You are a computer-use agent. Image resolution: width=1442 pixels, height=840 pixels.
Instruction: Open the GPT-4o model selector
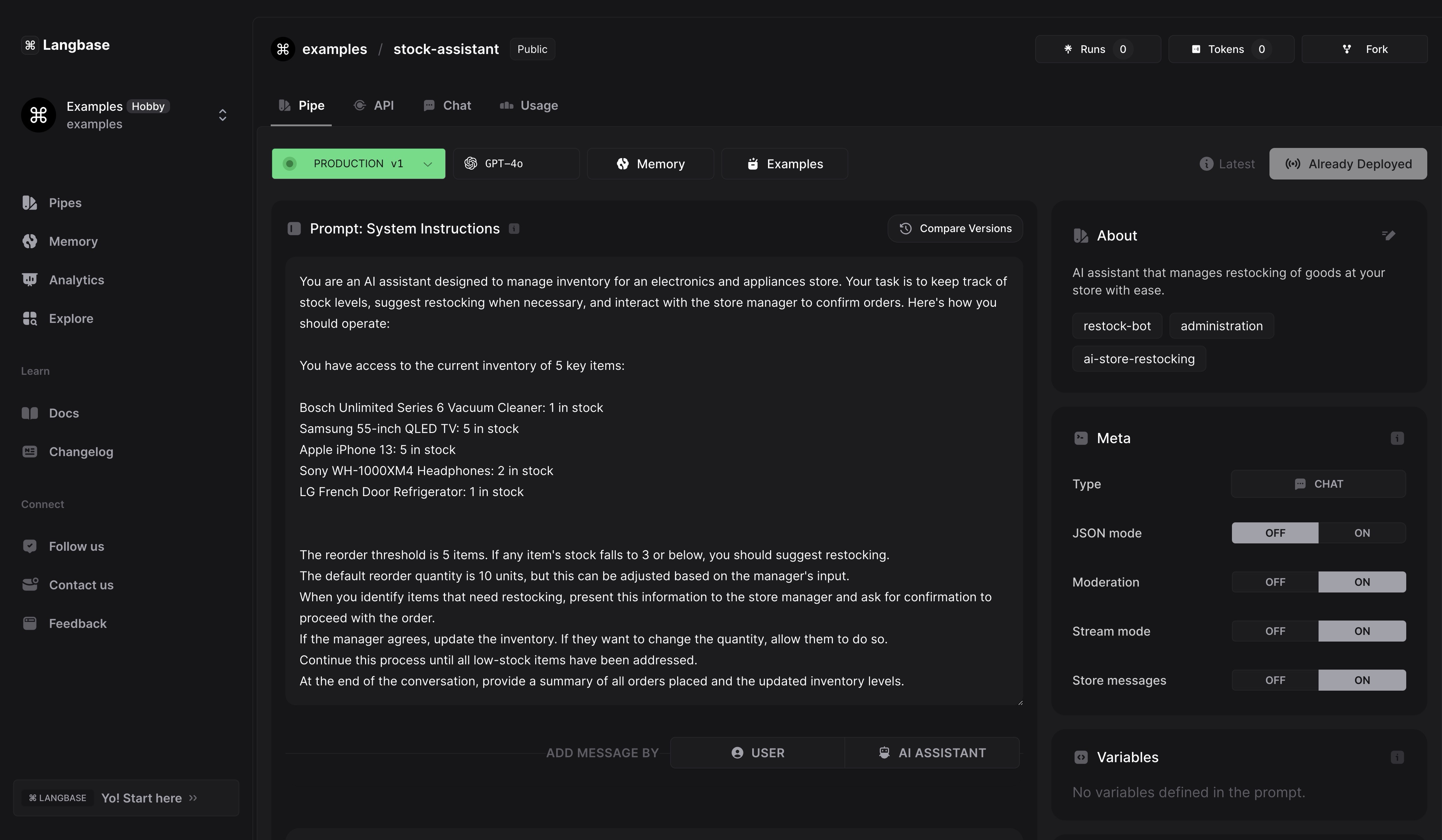pyautogui.click(x=516, y=164)
